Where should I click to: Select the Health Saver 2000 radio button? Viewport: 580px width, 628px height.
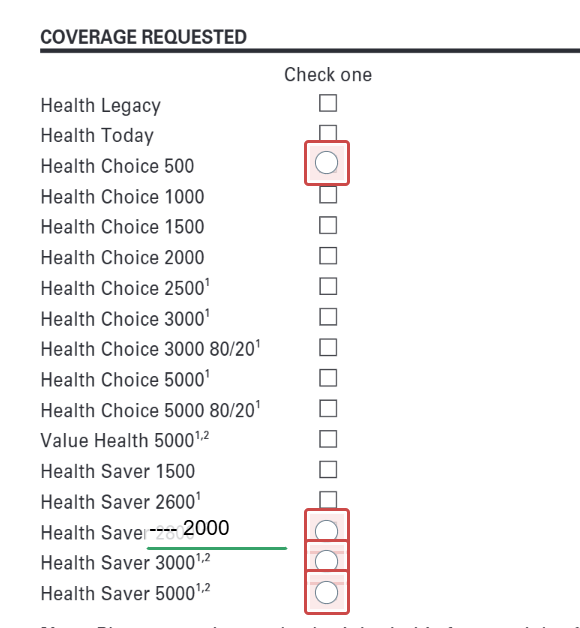(326, 531)
